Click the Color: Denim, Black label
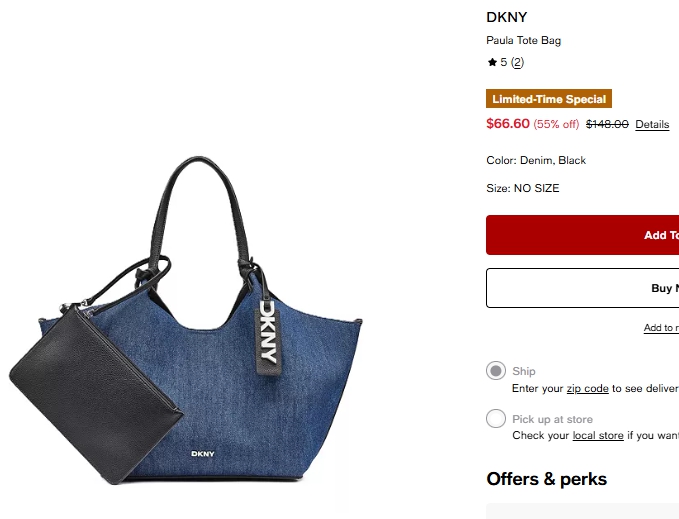The width and height of the screenshot is (679, 519). tap(536, 161)
